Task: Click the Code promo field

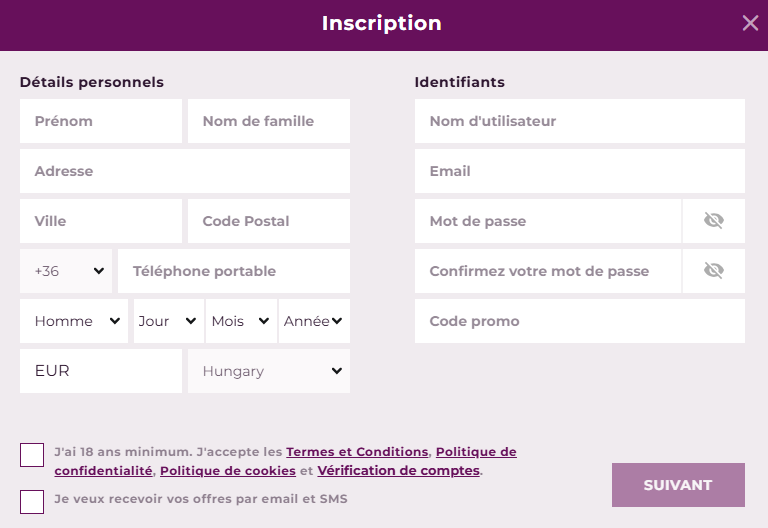Action: click(580, 321)
